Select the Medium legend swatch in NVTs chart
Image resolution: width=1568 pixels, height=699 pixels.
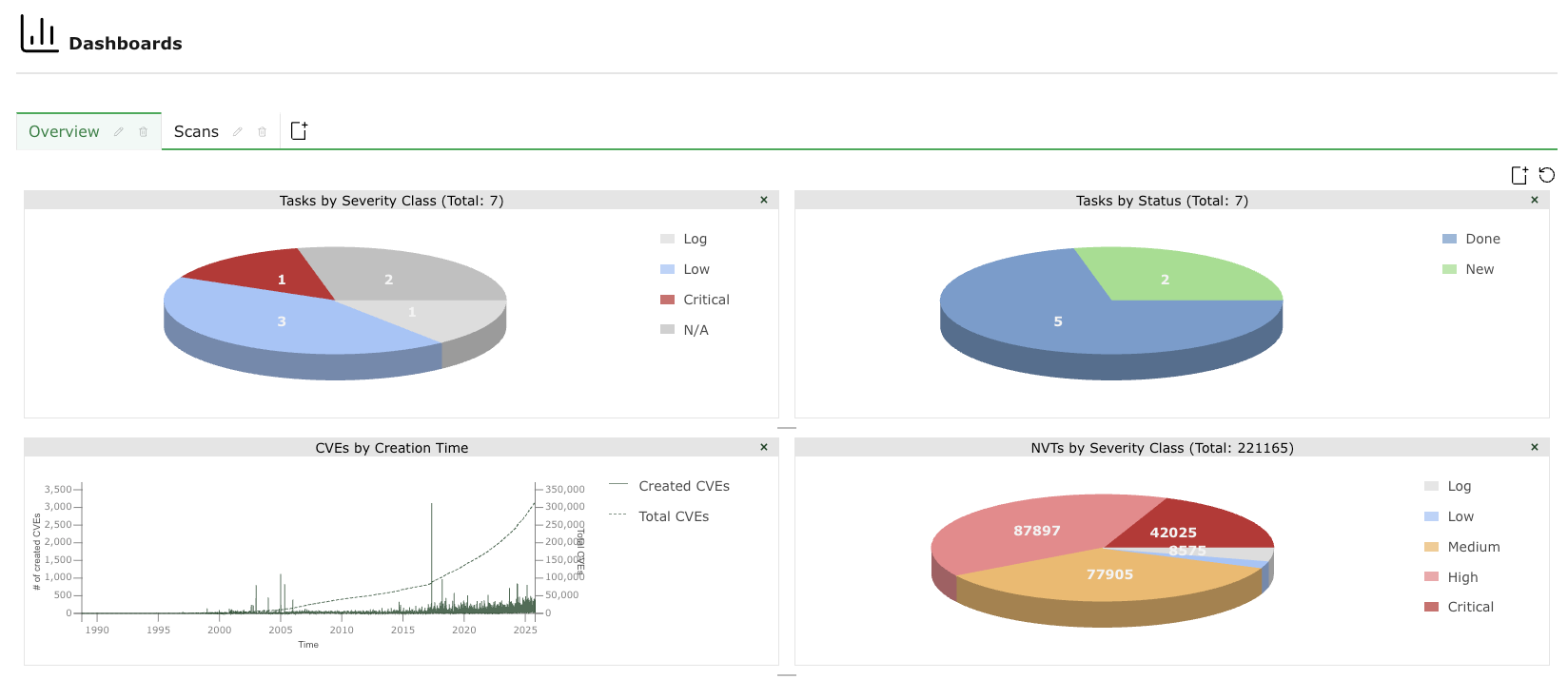pyautogui.click(x=1431, y=547)
